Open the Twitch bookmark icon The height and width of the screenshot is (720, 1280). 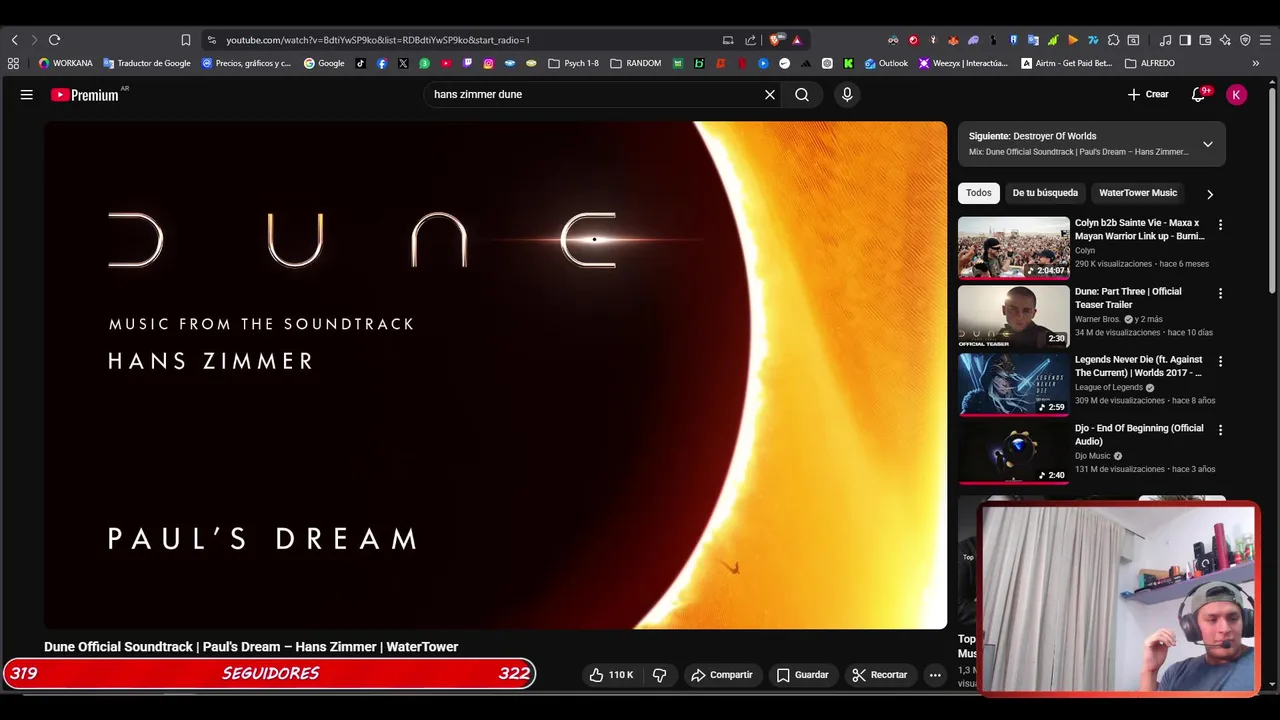tap(467, 63)
